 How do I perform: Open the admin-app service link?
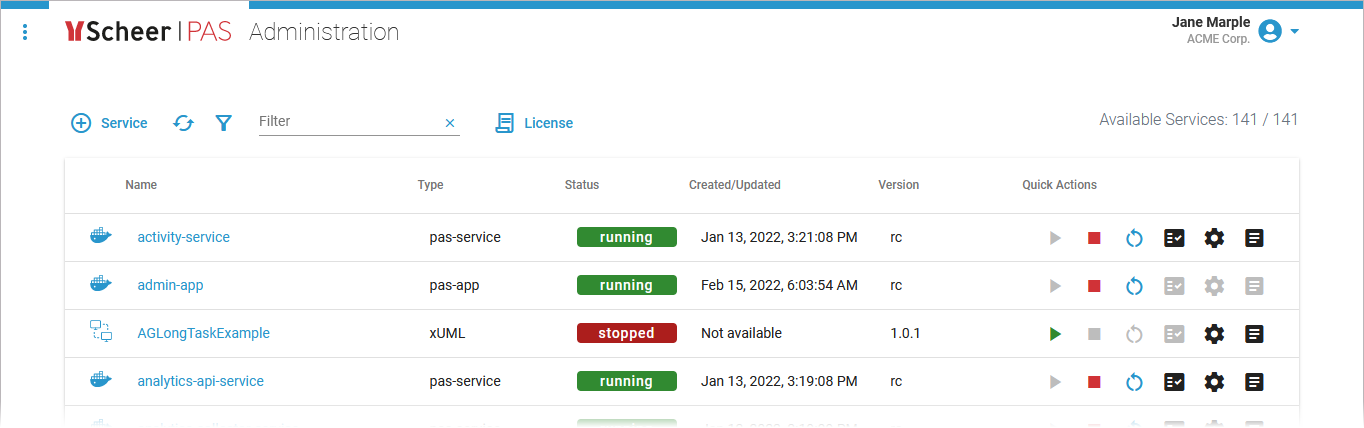pyautogui.click(x=170, y=286)
